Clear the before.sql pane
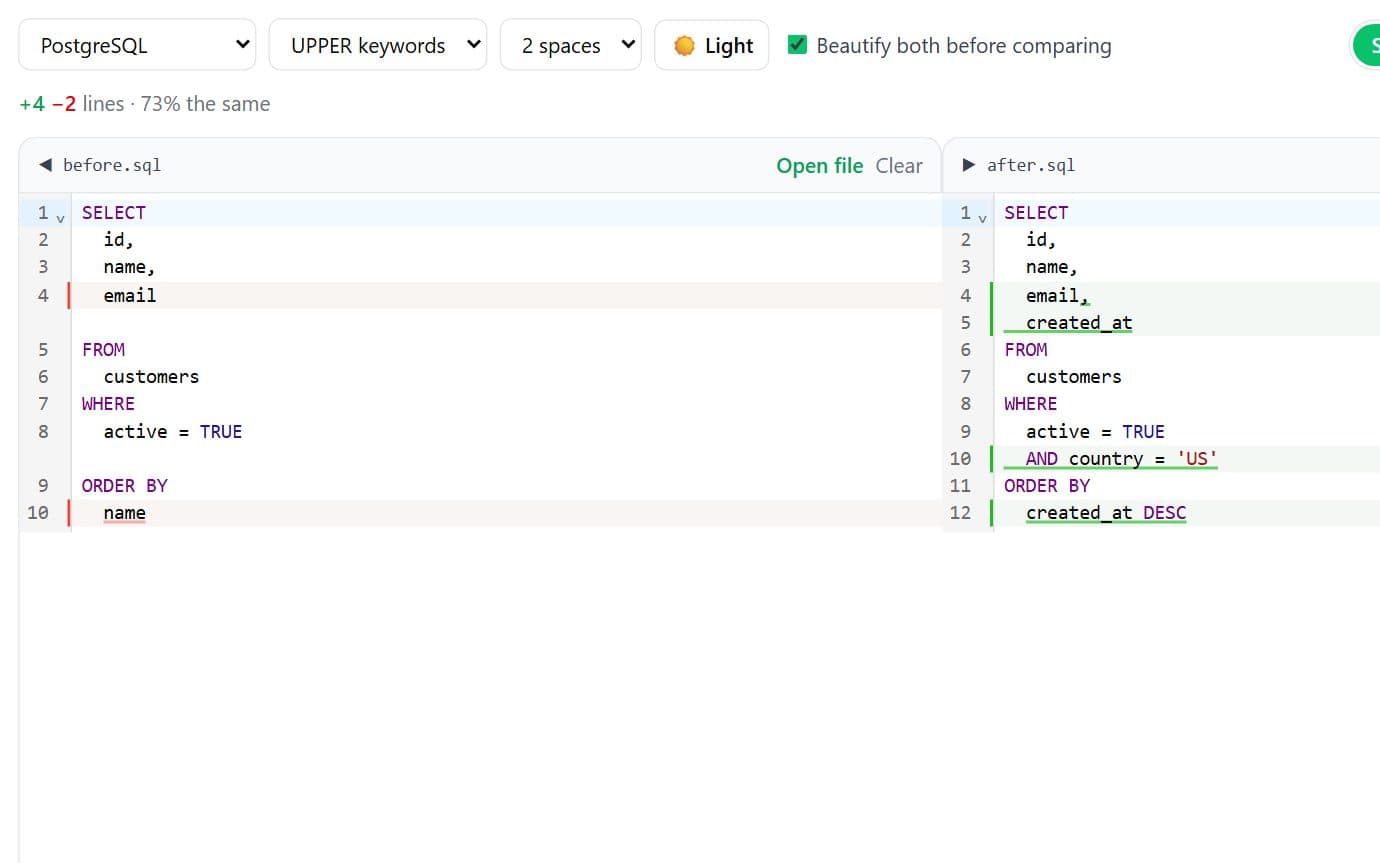This screenshot has width=1380, height=863. tap(899, 166)
